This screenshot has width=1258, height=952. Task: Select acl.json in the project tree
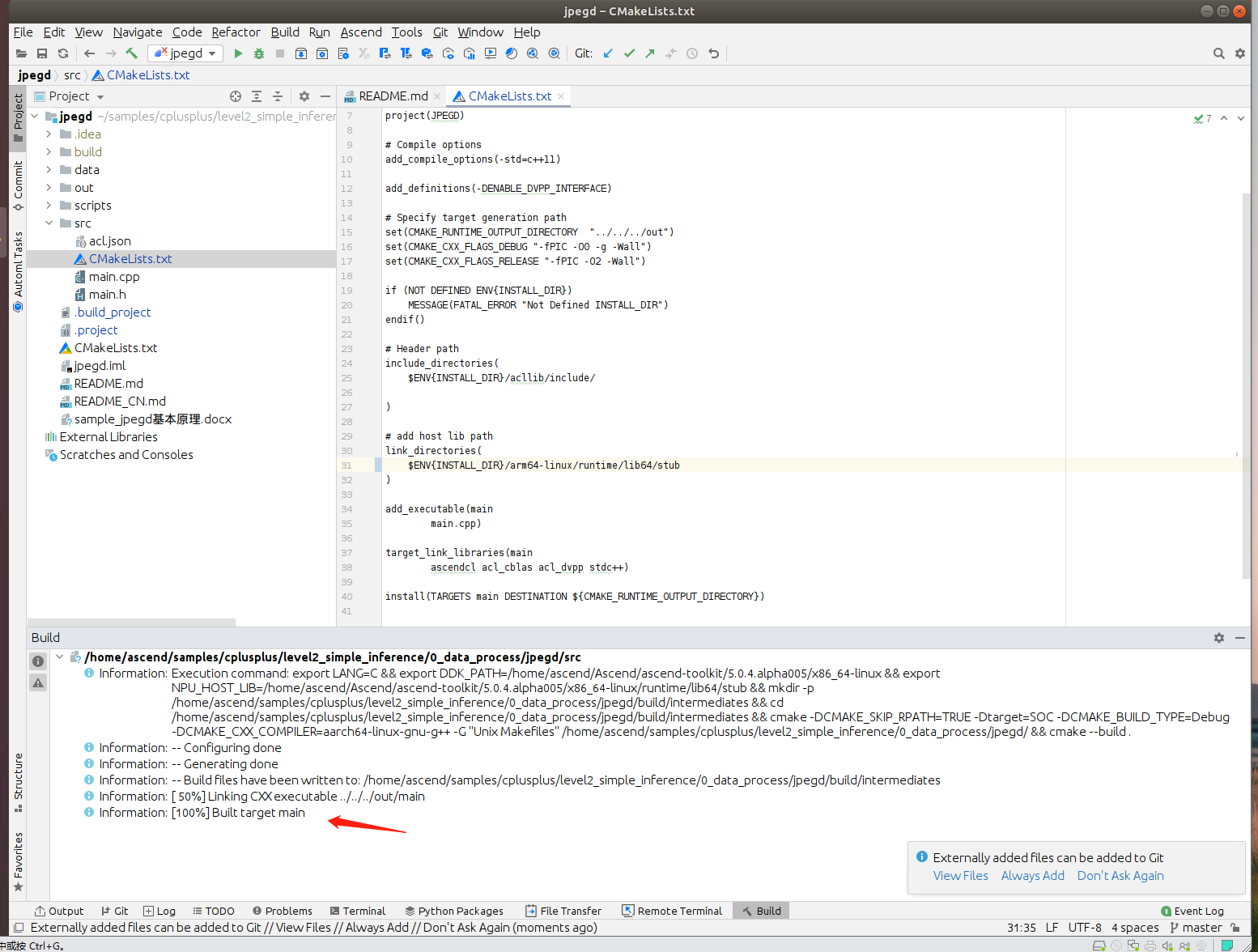pyautogui.click(x=110, y=241)
